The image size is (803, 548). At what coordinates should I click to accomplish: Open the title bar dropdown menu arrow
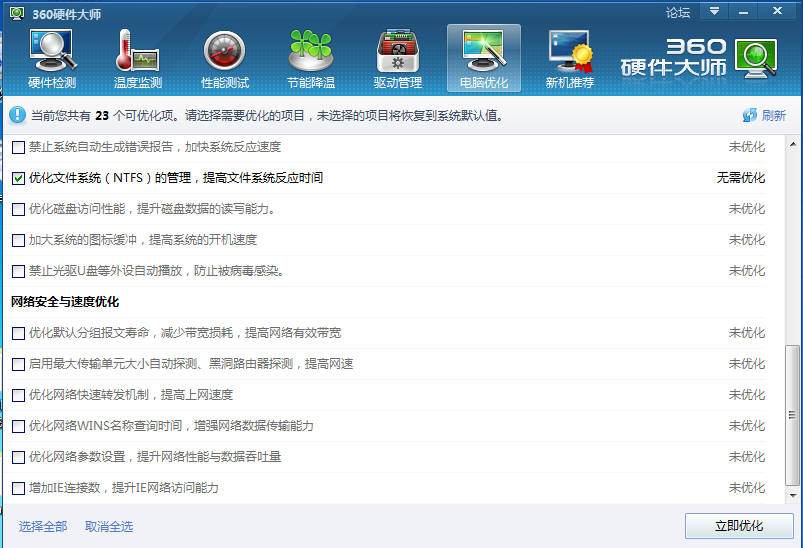tap(714, 11)
